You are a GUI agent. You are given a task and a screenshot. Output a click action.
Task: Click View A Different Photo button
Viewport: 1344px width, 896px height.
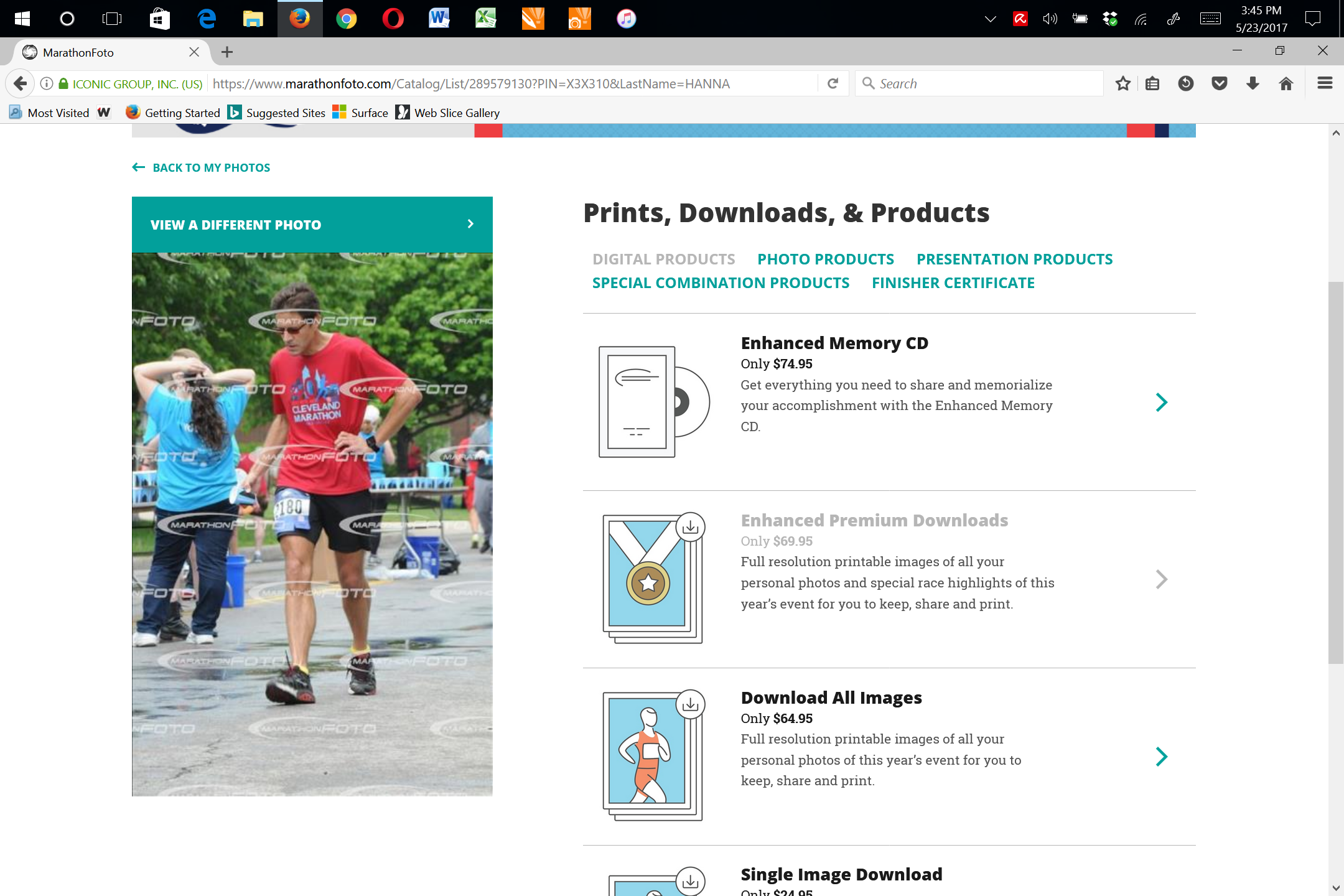click(x=312, y=225)
